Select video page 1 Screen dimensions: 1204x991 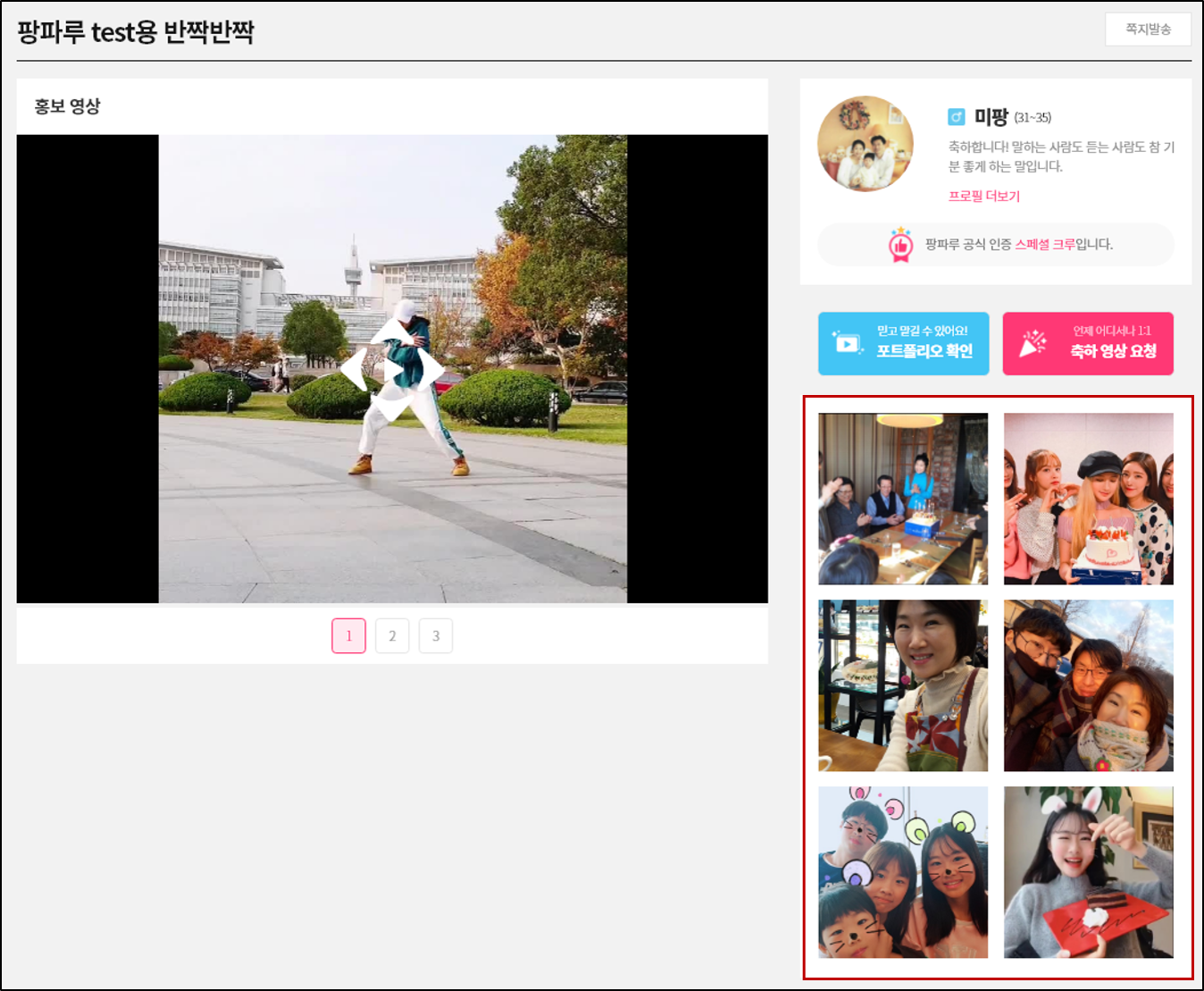(x=348, y=636)
